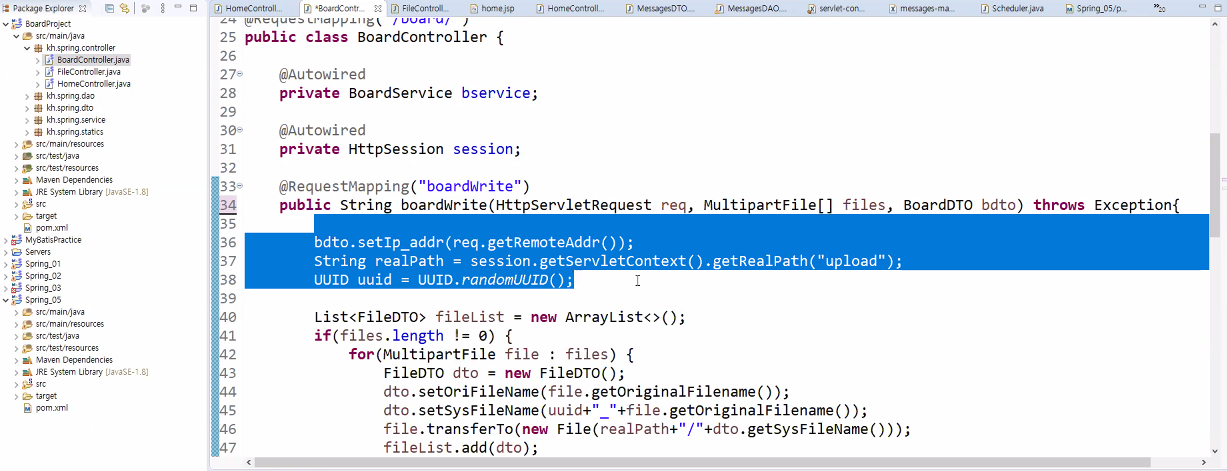The image size is (1227, 471).
Task: Collapse the BoardProject tree node
Action: coord(5,24)
